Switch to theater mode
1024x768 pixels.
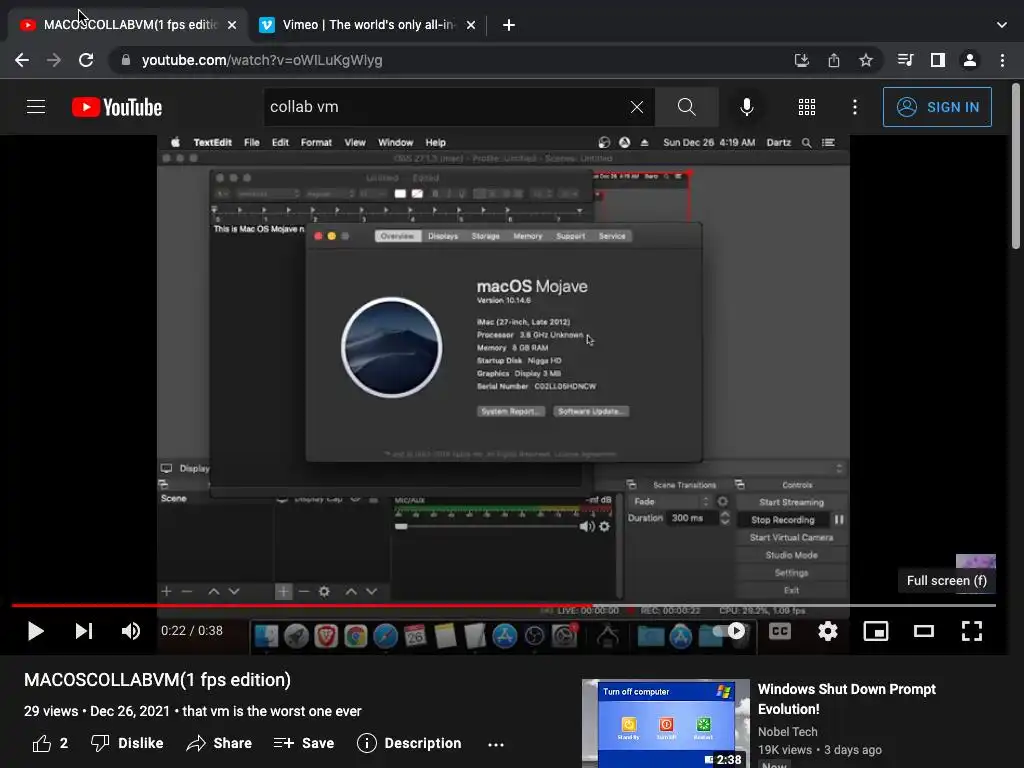923,631
